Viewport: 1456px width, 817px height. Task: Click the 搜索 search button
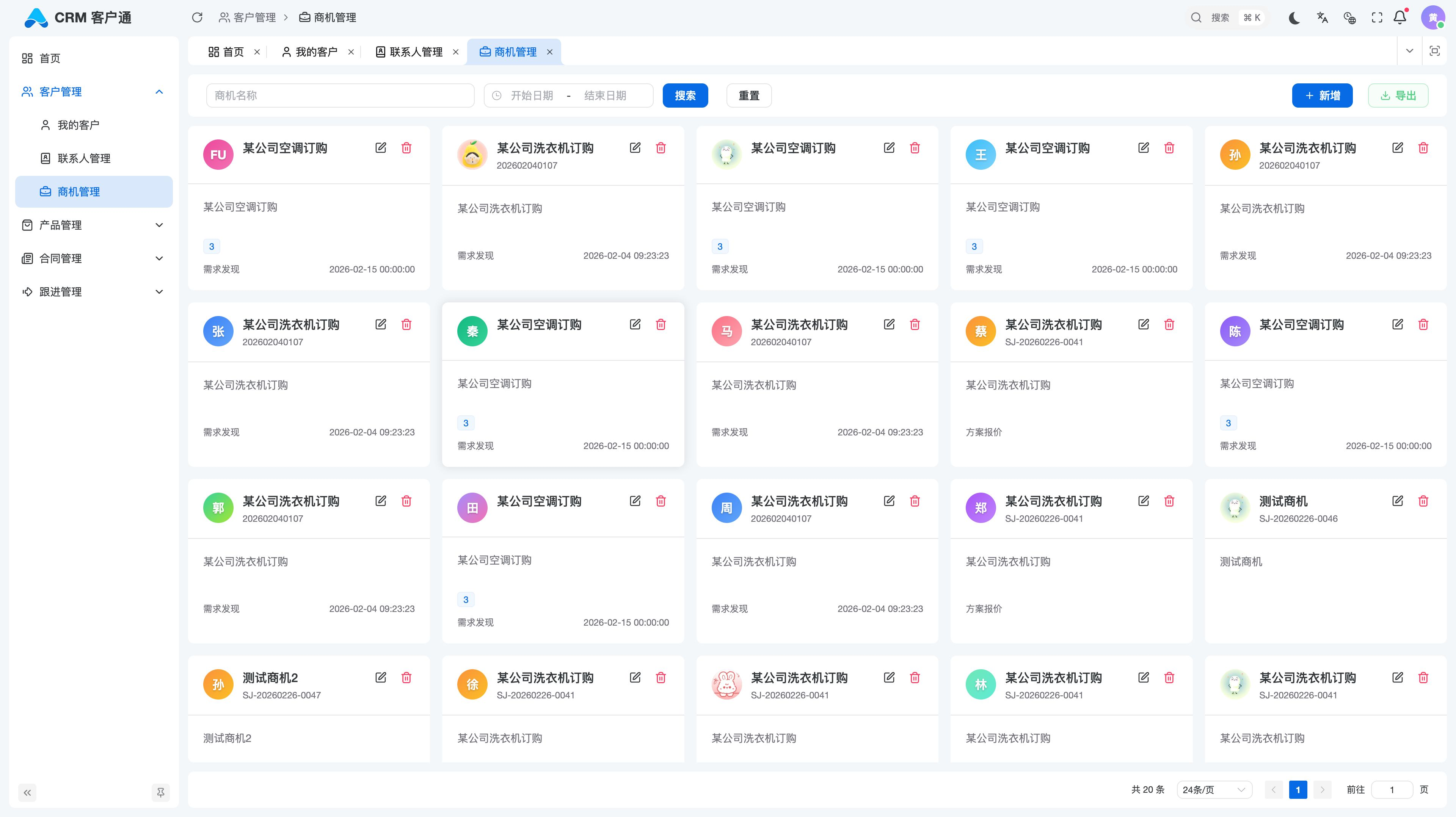pos(685,95)
